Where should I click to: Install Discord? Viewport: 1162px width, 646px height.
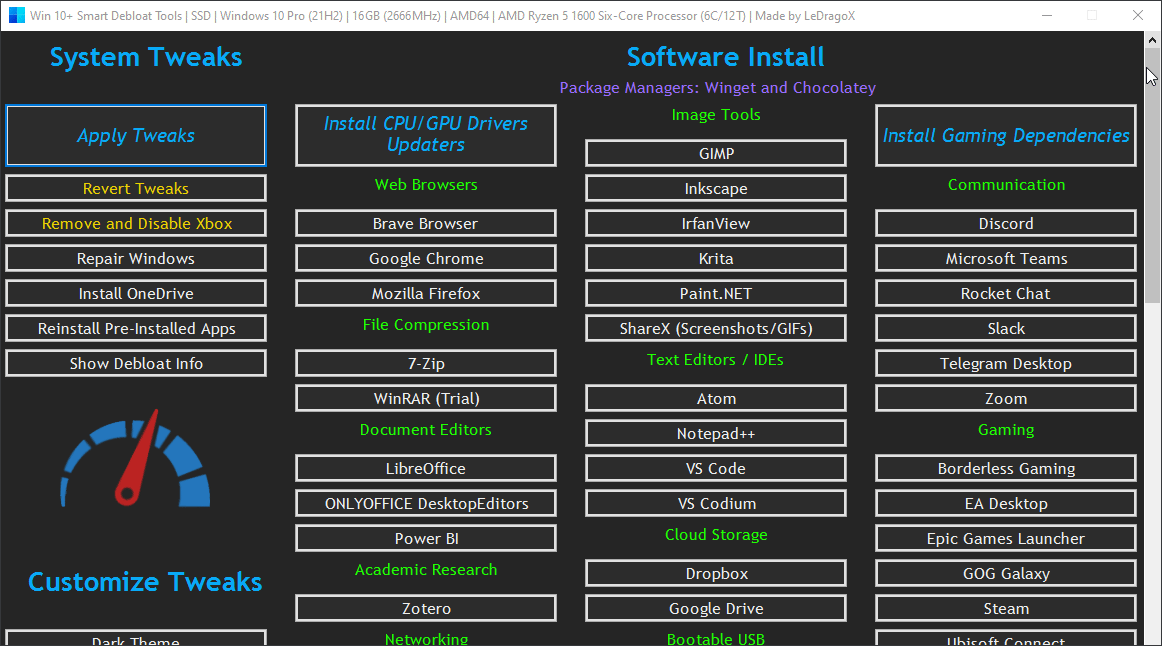tap(1006, 223)
